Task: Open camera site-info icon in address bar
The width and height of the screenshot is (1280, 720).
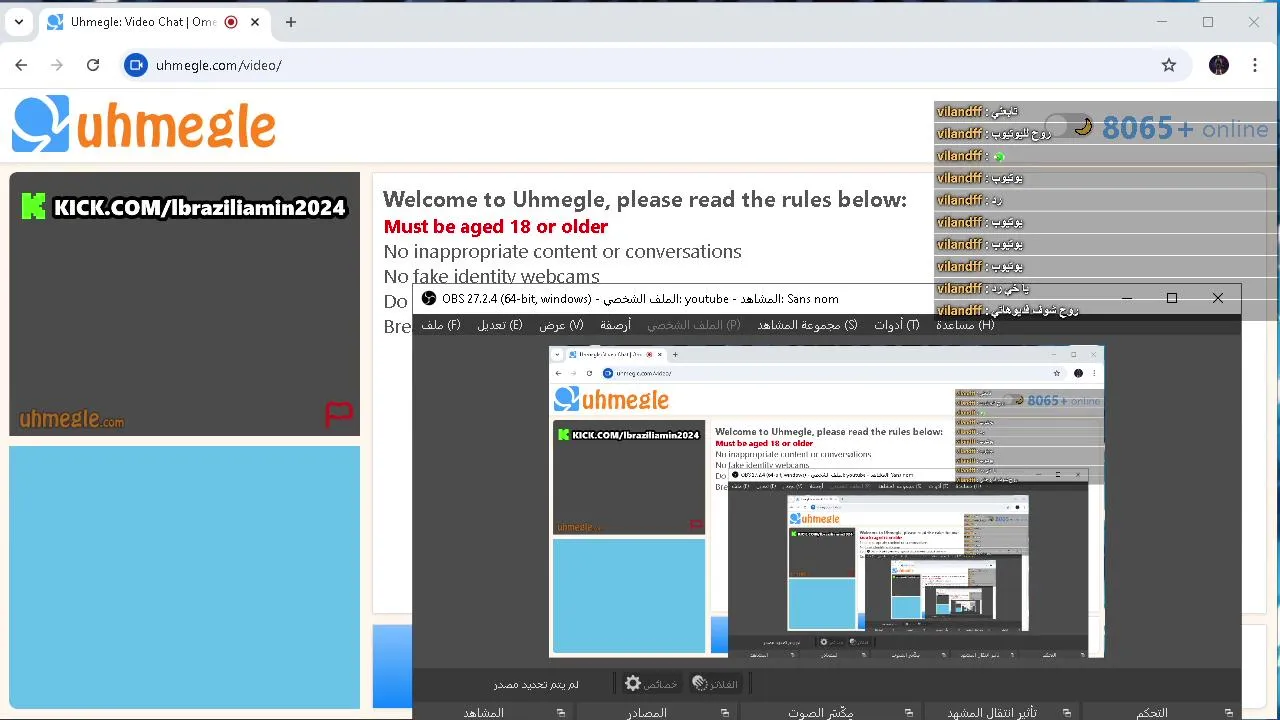Action: click(x=136, y=65)
